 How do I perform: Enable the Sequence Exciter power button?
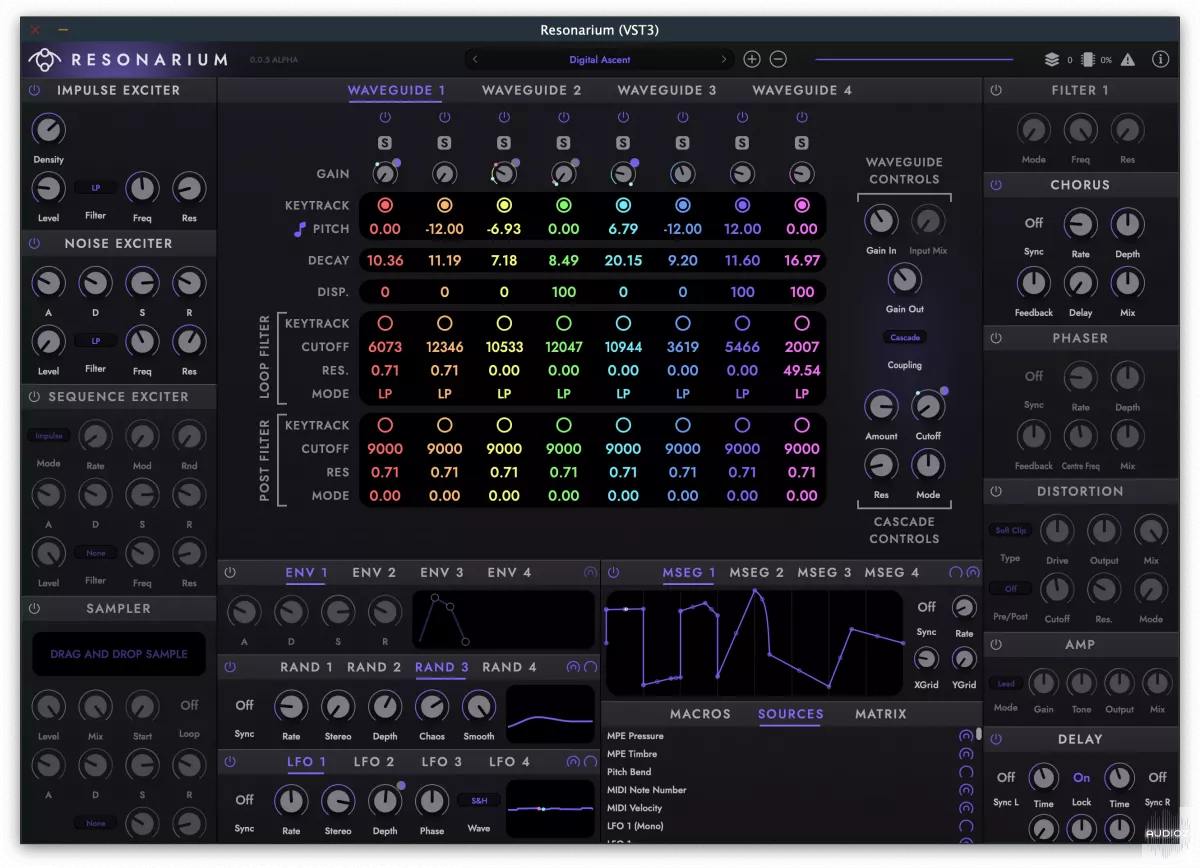pos(35,397)
